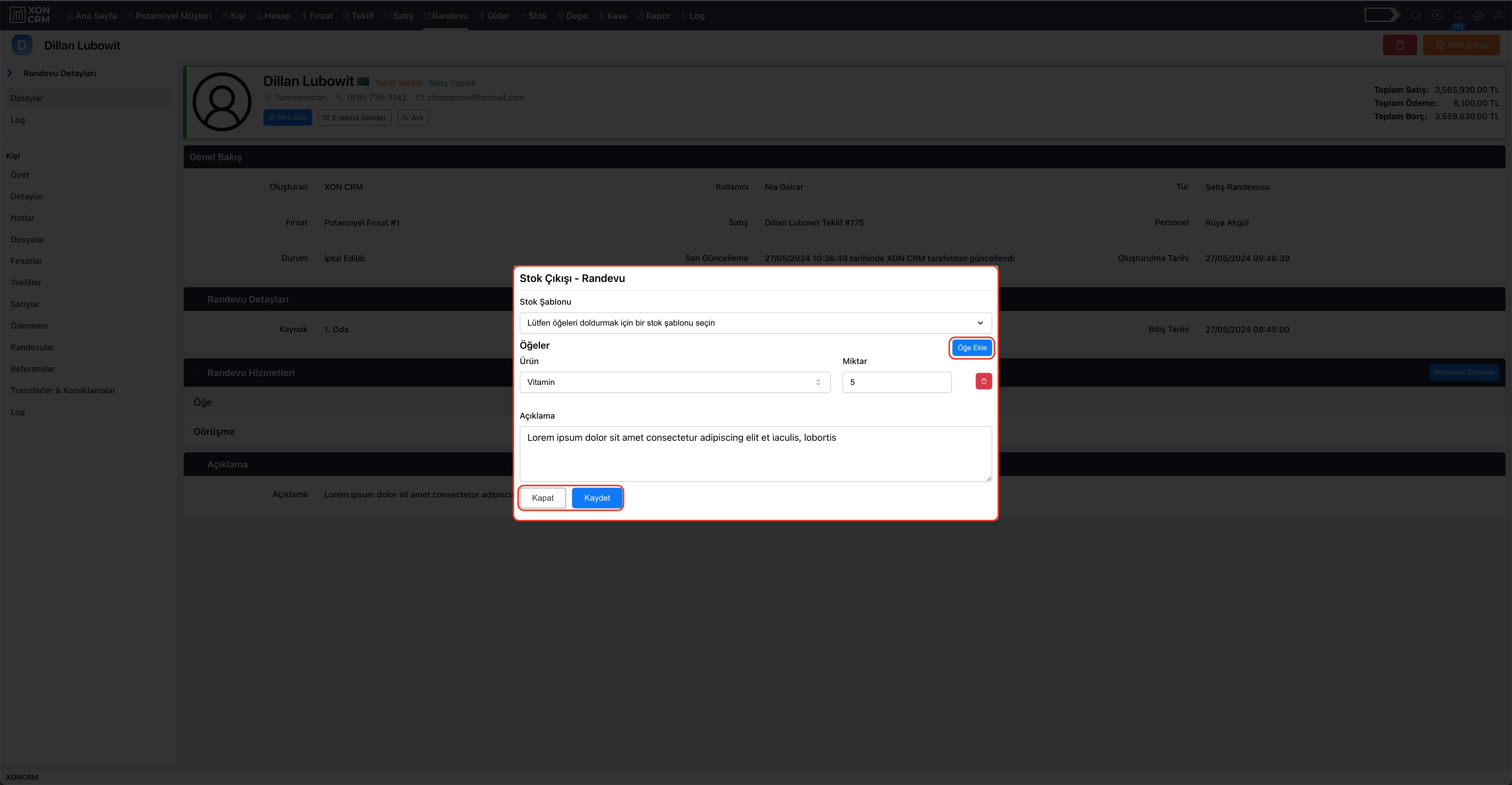Open the Stok Şablonu template dropdown
The width and height of the screenshot is (1512, 785).
coord(755,323)
